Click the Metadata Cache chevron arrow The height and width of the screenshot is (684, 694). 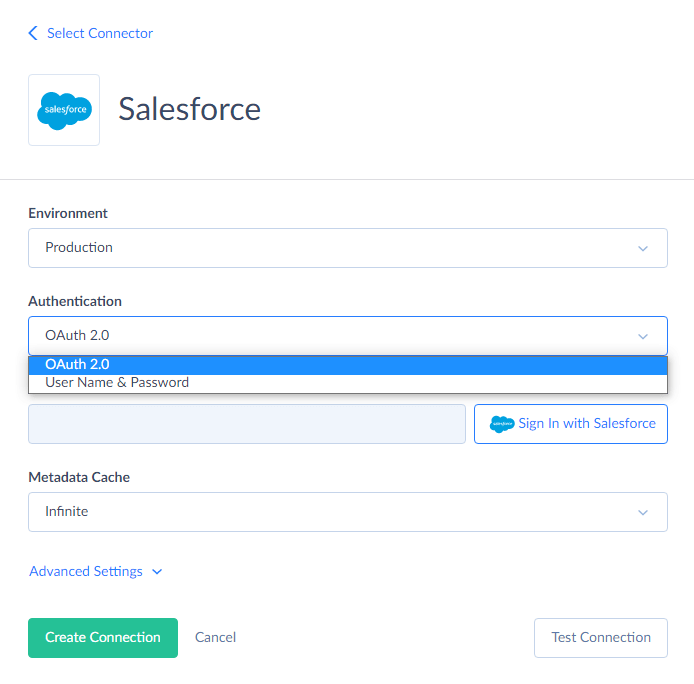pos(643,513)
